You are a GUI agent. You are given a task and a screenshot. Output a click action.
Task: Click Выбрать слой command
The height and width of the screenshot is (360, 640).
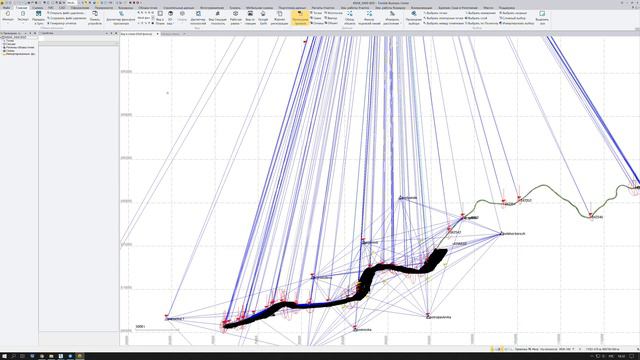[476, 18]
